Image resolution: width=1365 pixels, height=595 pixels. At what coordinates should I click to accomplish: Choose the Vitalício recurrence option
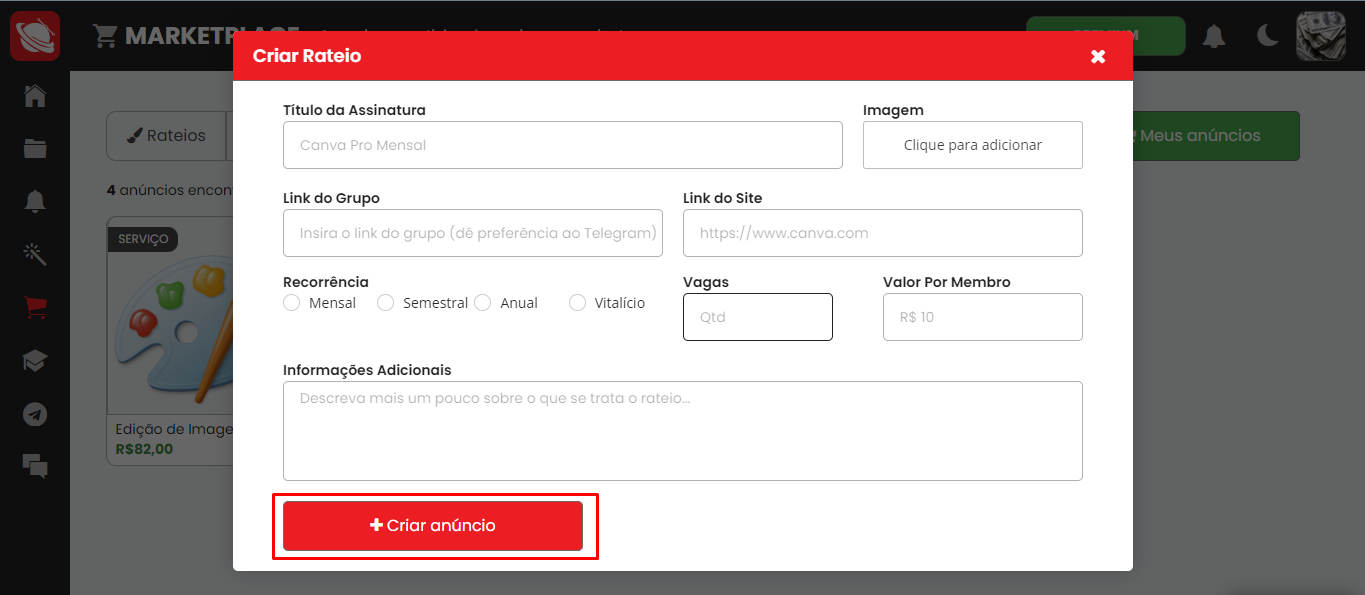point(577,303)
